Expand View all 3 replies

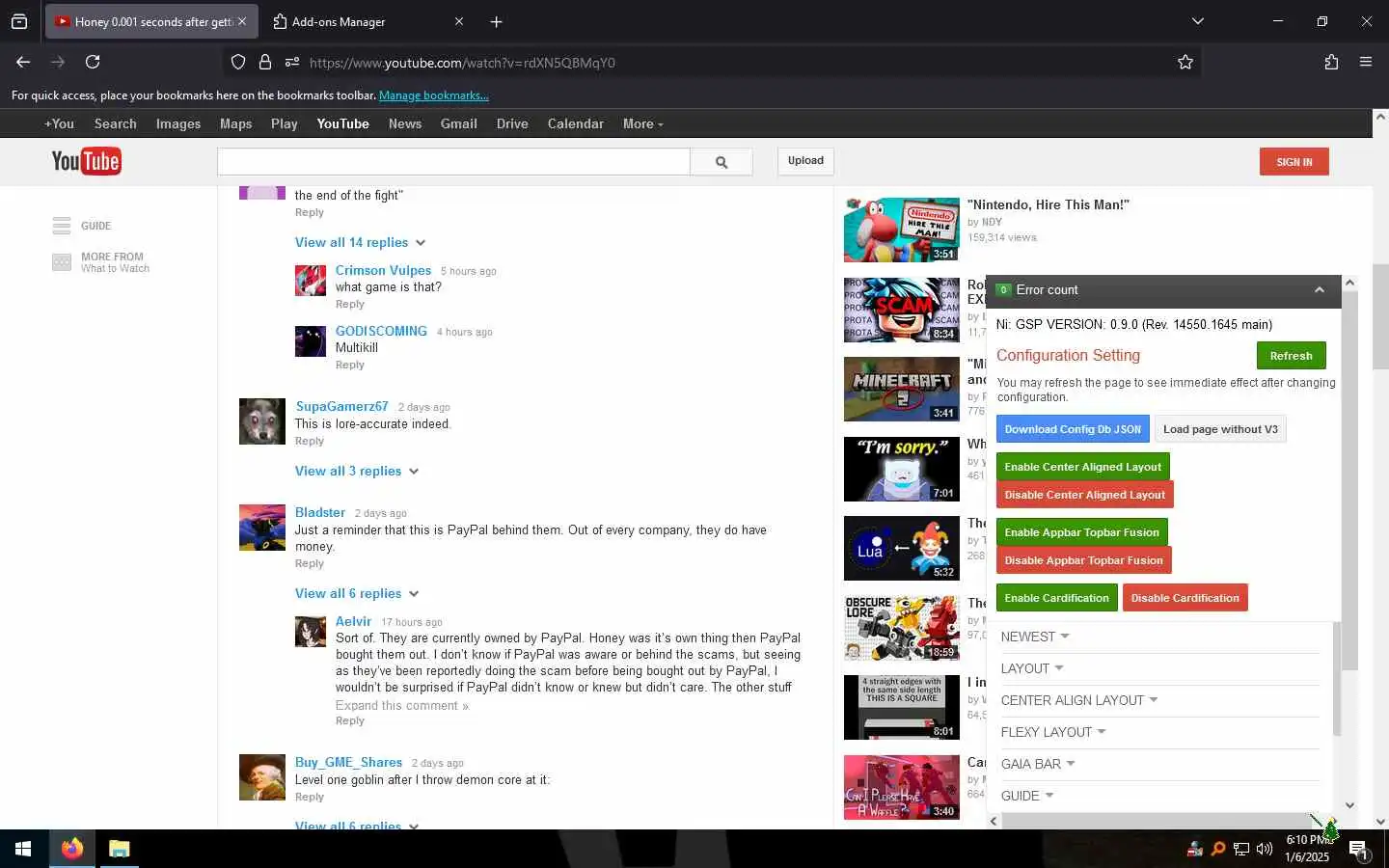point(357,471)
